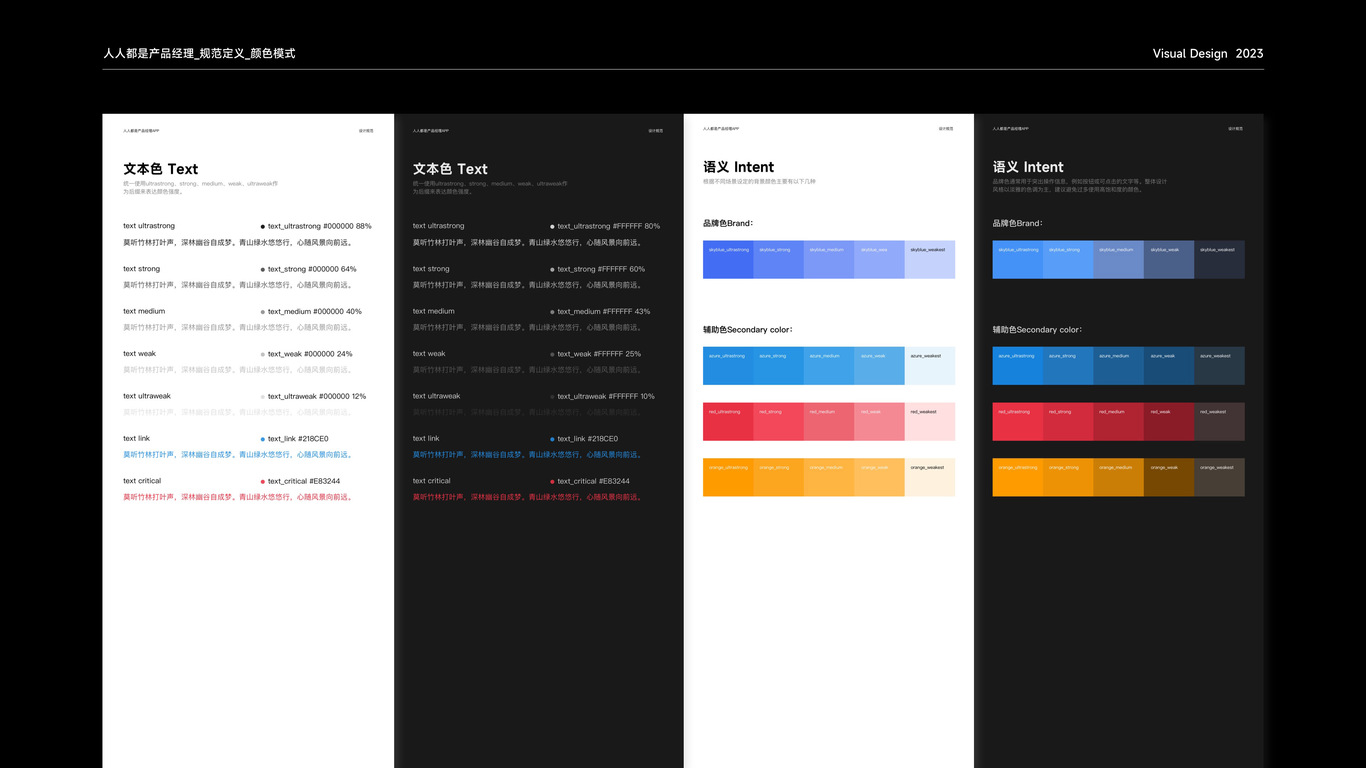This screenshot has height=768, width=1366.
Task: Click skyblue_ultrastrong swatch in light Intent panel
Action: pos(728,259)
